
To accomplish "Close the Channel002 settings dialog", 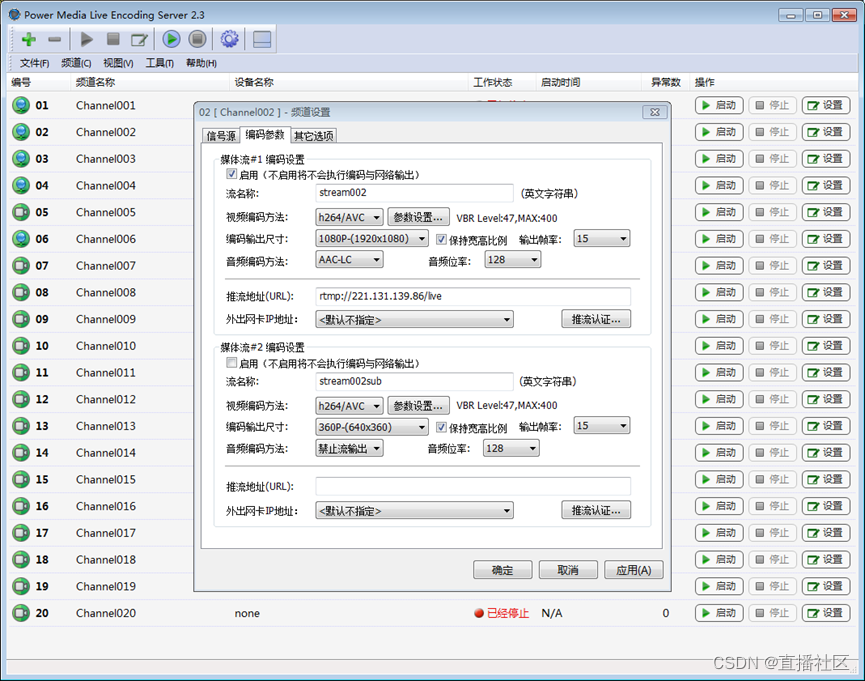I will [655, 112].
